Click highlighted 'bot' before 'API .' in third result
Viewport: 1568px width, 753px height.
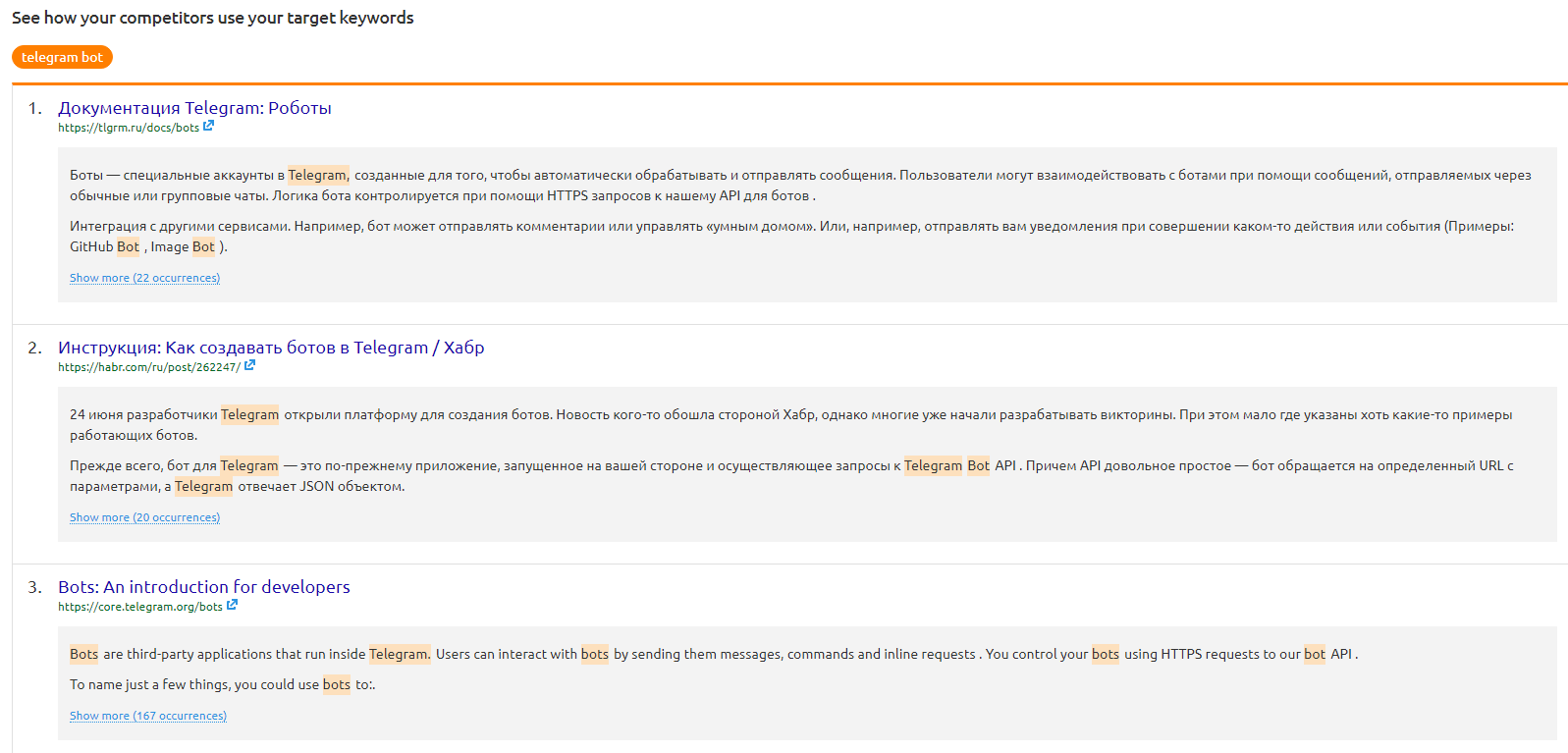tap(1315, 654)
